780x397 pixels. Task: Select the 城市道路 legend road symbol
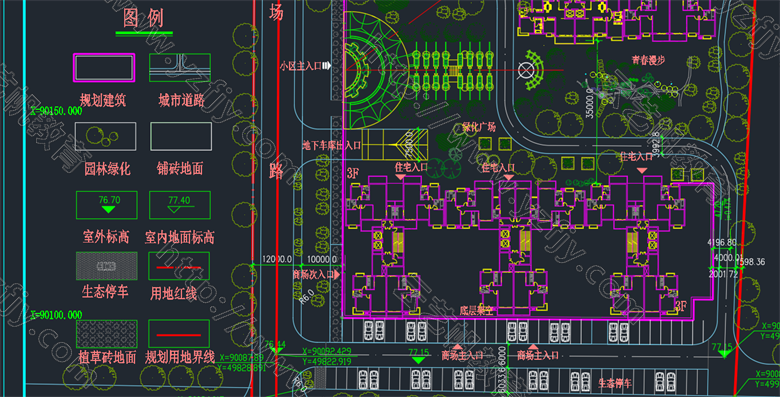pos(180,67)
